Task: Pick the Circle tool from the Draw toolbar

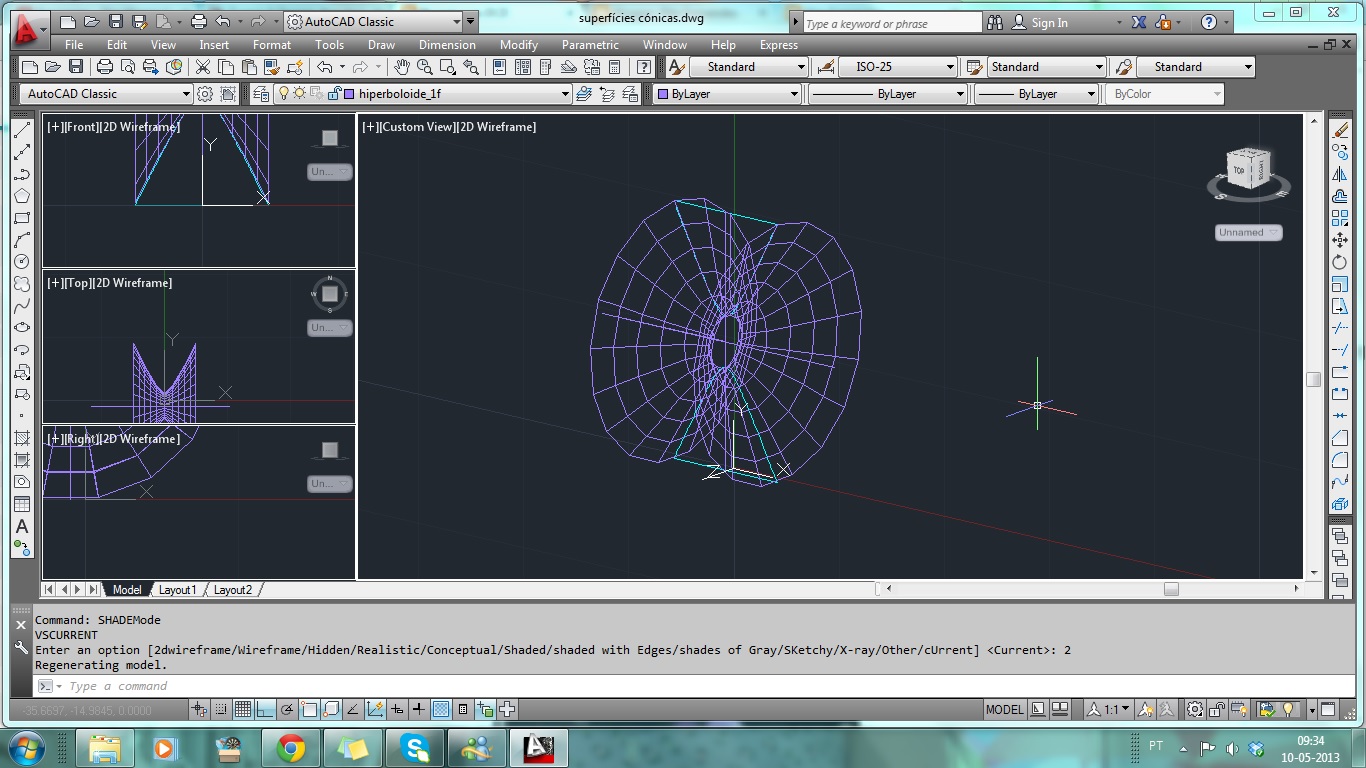Action: click(22, 262)
